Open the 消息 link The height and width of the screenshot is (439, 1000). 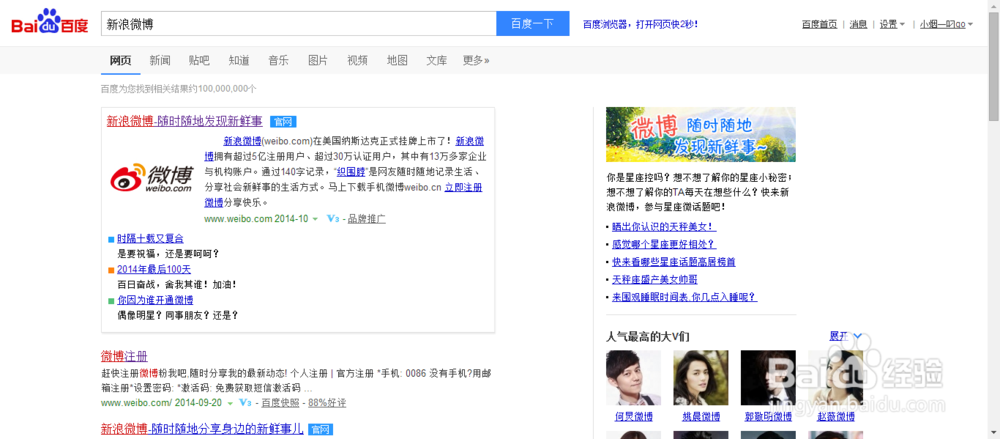(x=858, y=24)
